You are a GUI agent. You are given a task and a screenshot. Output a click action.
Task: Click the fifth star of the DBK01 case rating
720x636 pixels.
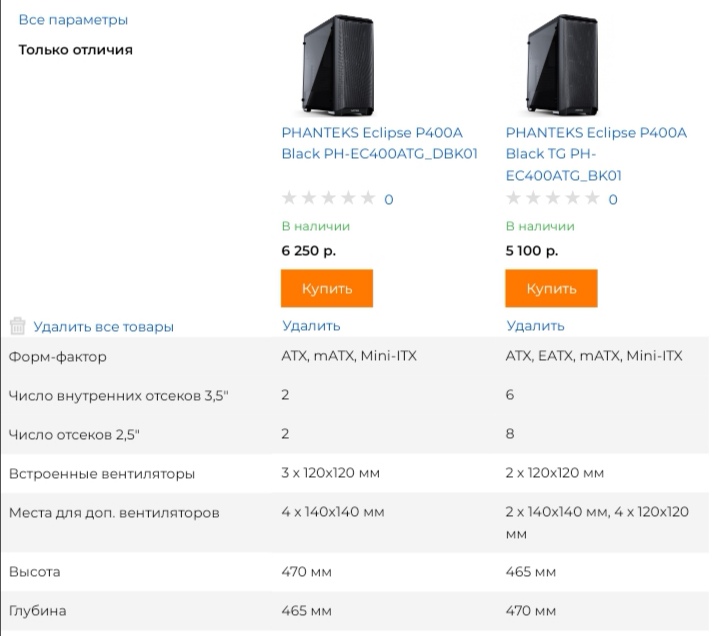pyautogui.click(x=368, y=198)
